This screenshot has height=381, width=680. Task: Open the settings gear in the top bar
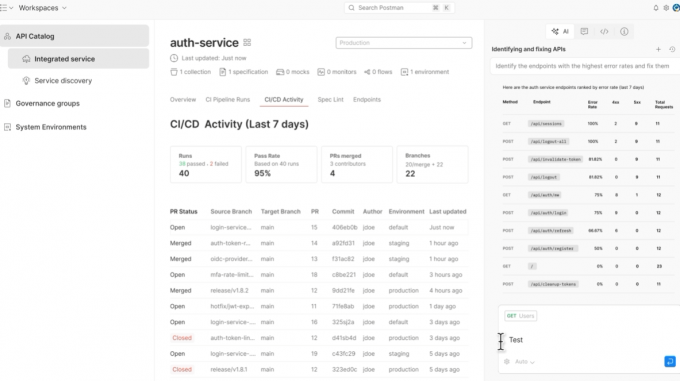[x=666, y=8]
